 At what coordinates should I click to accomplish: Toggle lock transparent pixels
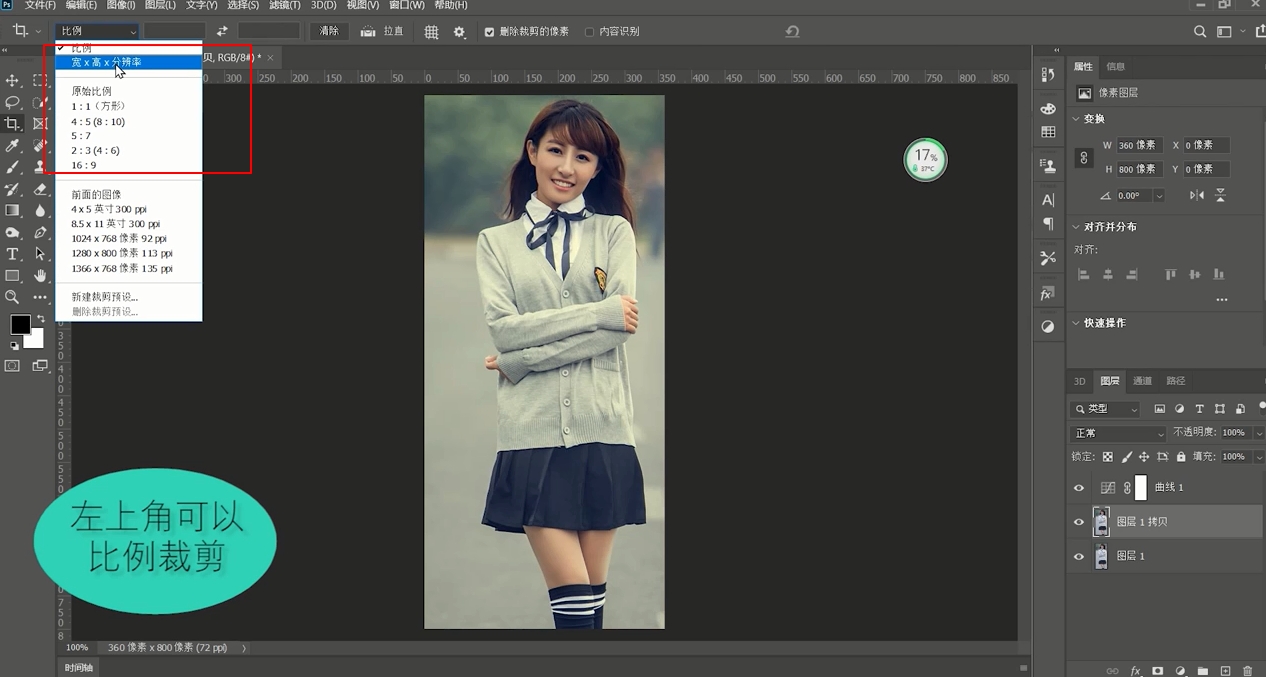point(1107,457)
